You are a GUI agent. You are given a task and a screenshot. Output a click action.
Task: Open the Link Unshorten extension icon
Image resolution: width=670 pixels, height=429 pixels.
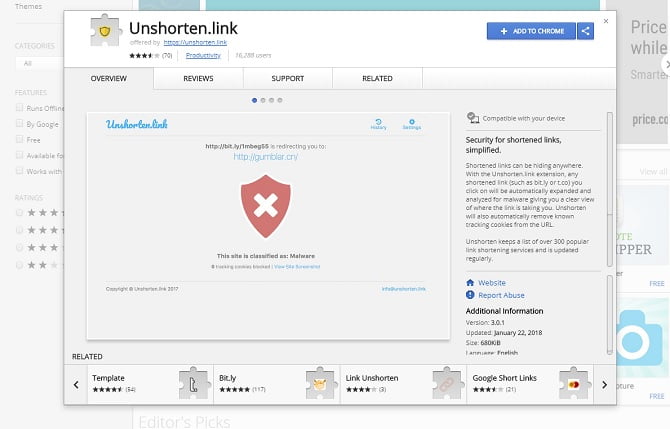coord(447,384)
